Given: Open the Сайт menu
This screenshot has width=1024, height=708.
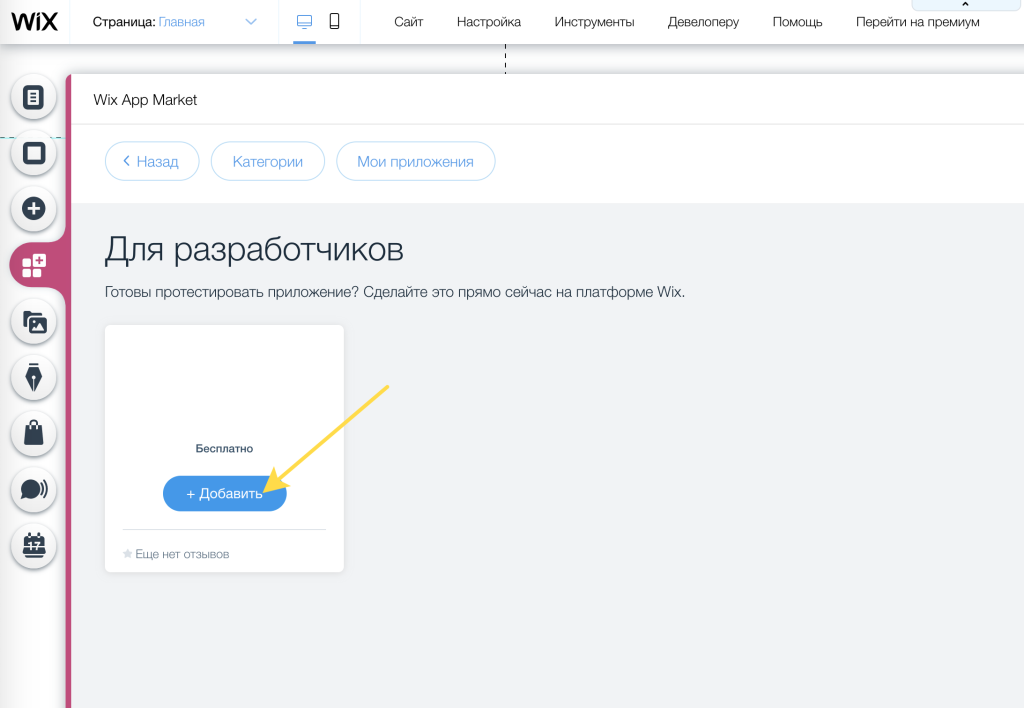Looking at the screenshot, I should point(409,22).
